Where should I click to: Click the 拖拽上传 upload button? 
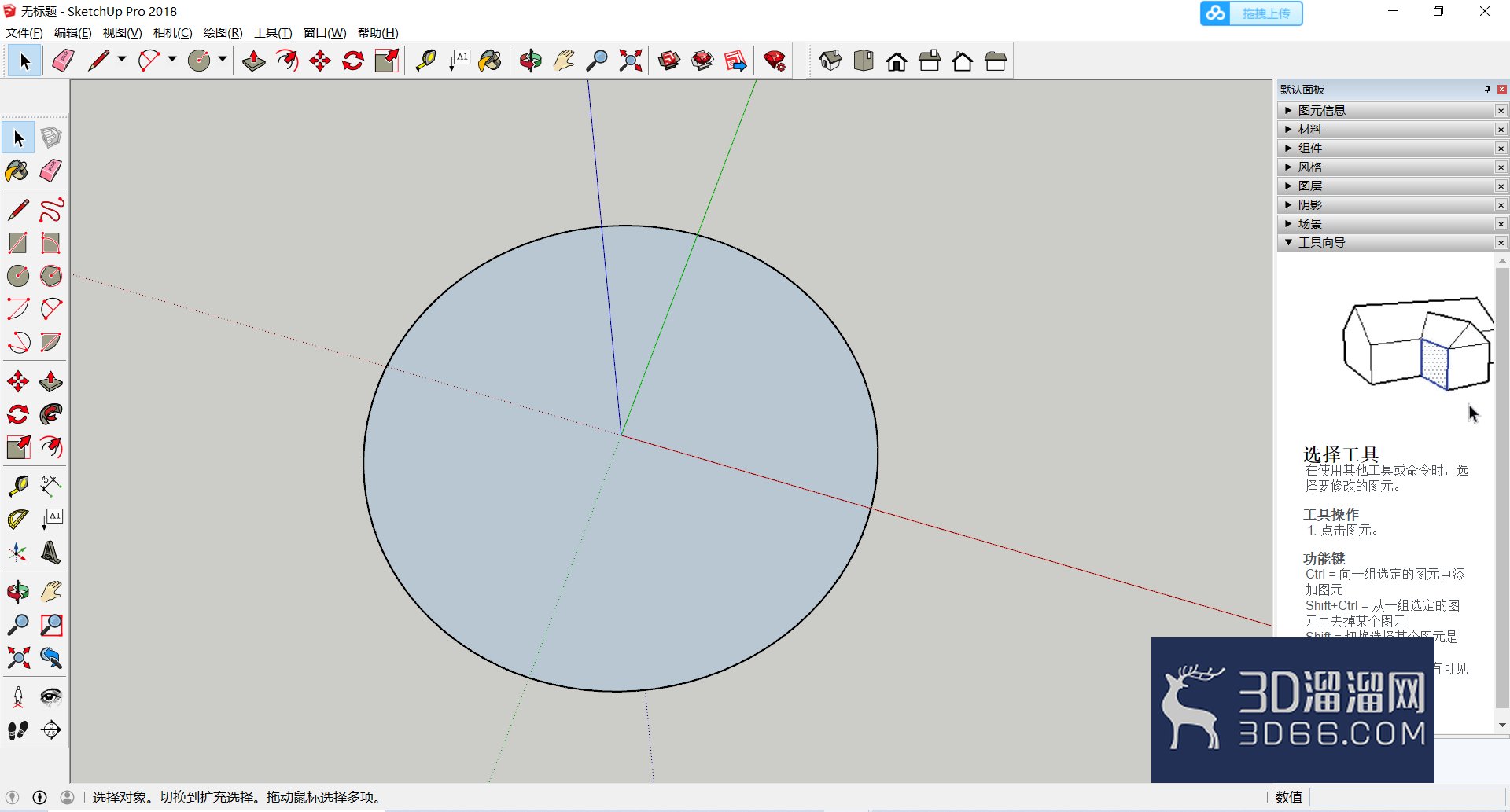tap(1251, 13)
